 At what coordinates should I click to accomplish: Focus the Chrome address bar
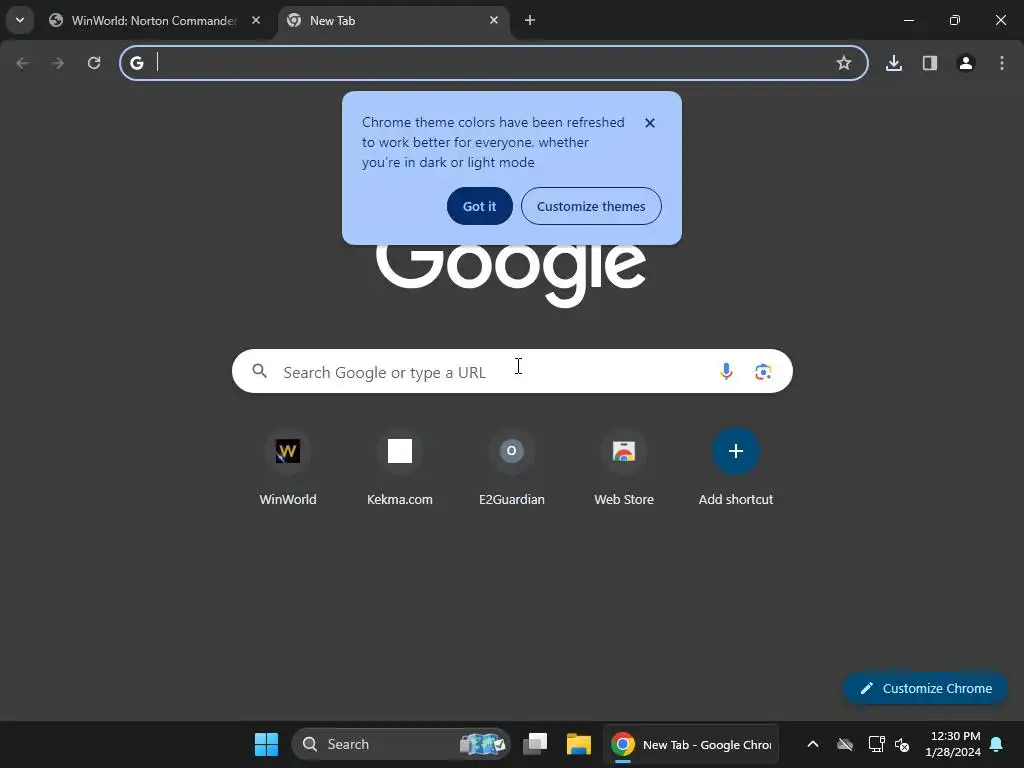(x=493, y=63)
